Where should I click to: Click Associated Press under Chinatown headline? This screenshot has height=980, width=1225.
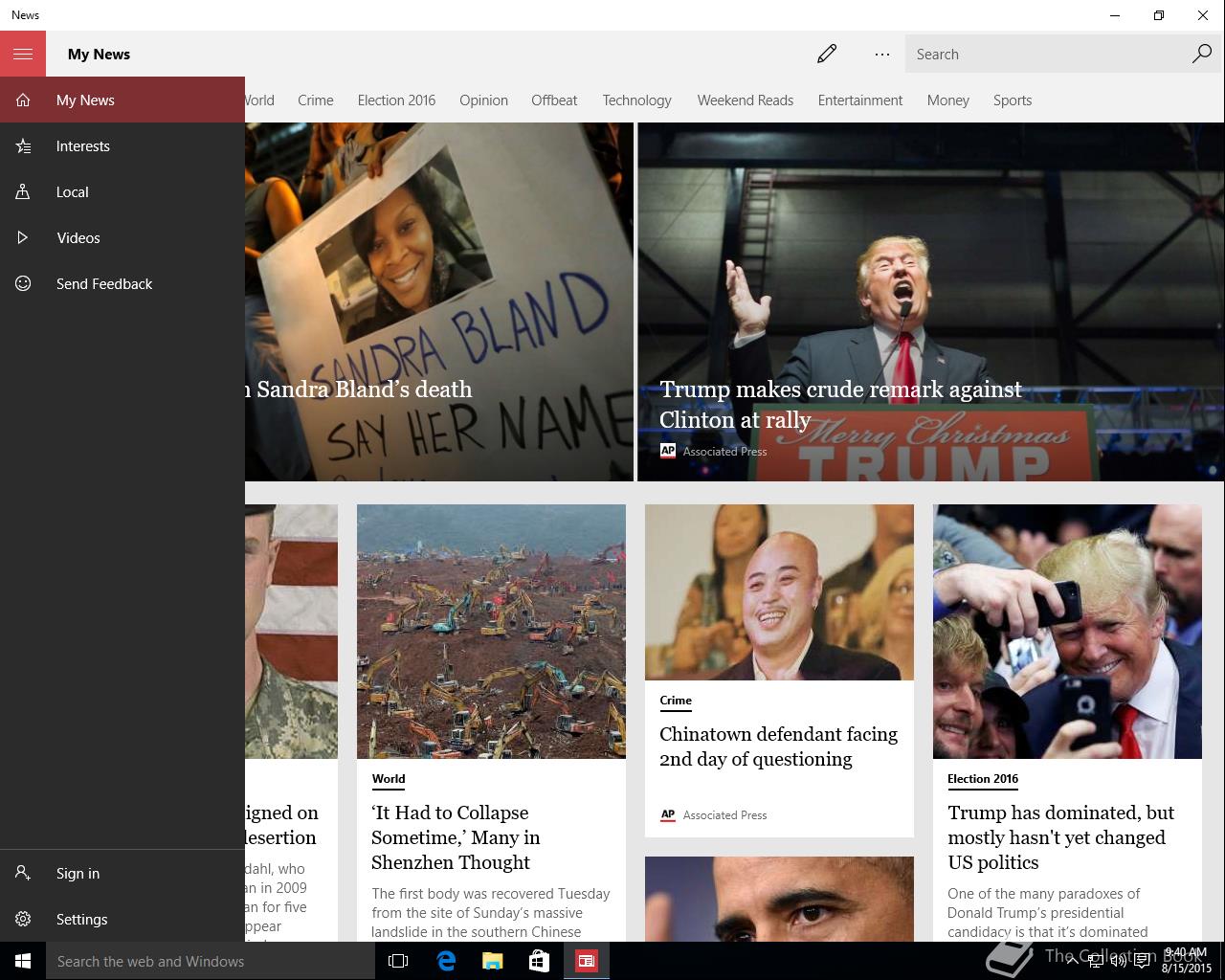[724, 814]
